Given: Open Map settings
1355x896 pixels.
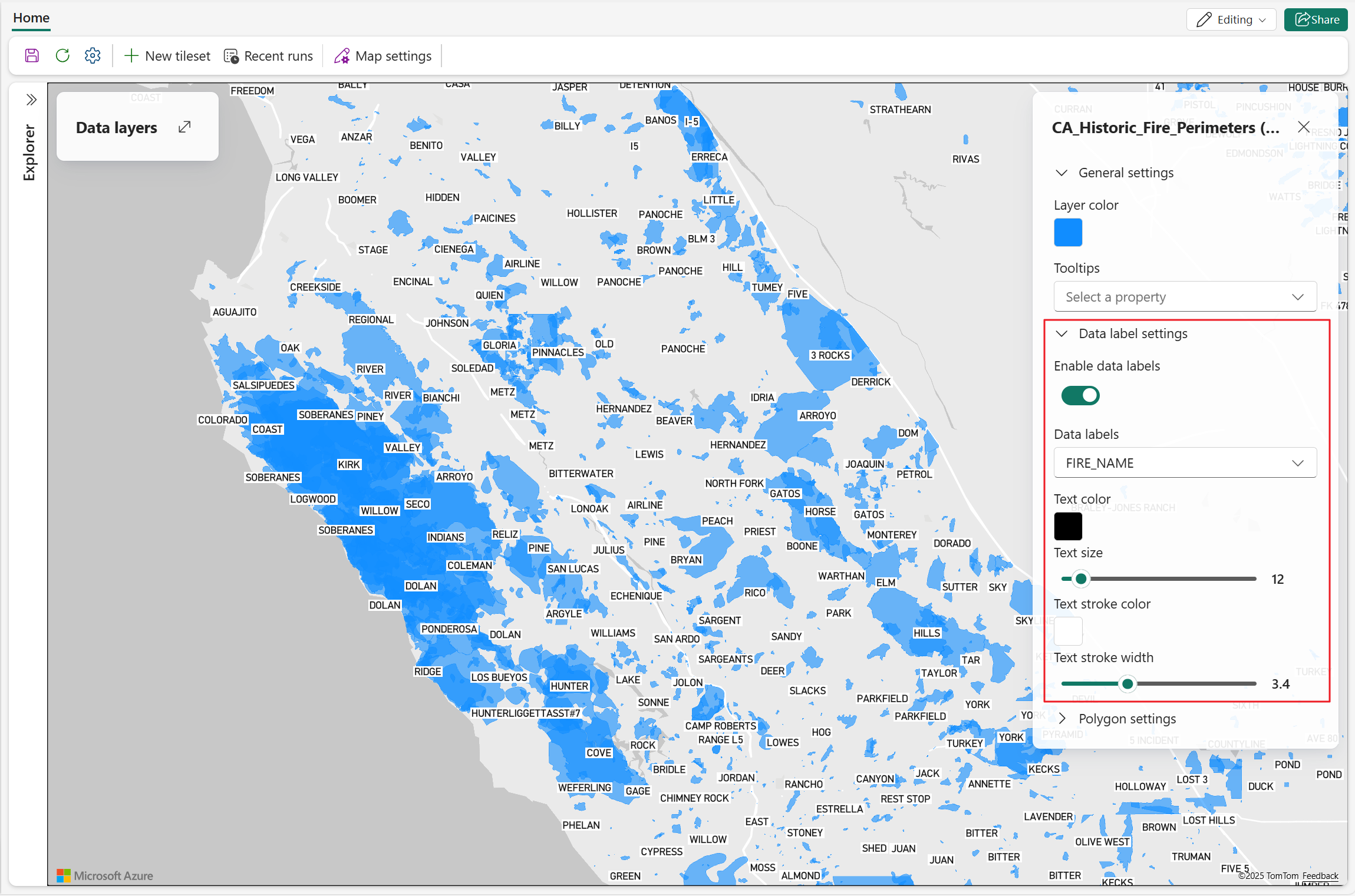Looking at the screenshot, I should (x=383, y=56).
